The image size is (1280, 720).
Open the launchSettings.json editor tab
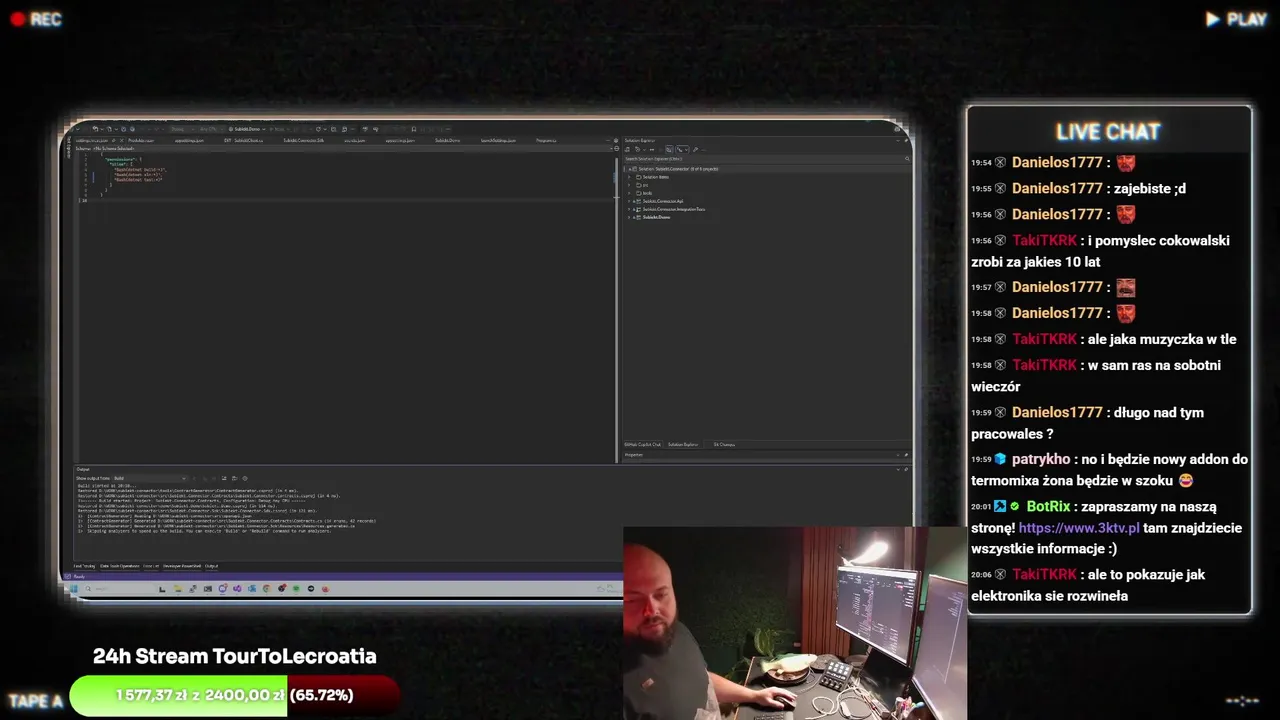tap(498, 140)
